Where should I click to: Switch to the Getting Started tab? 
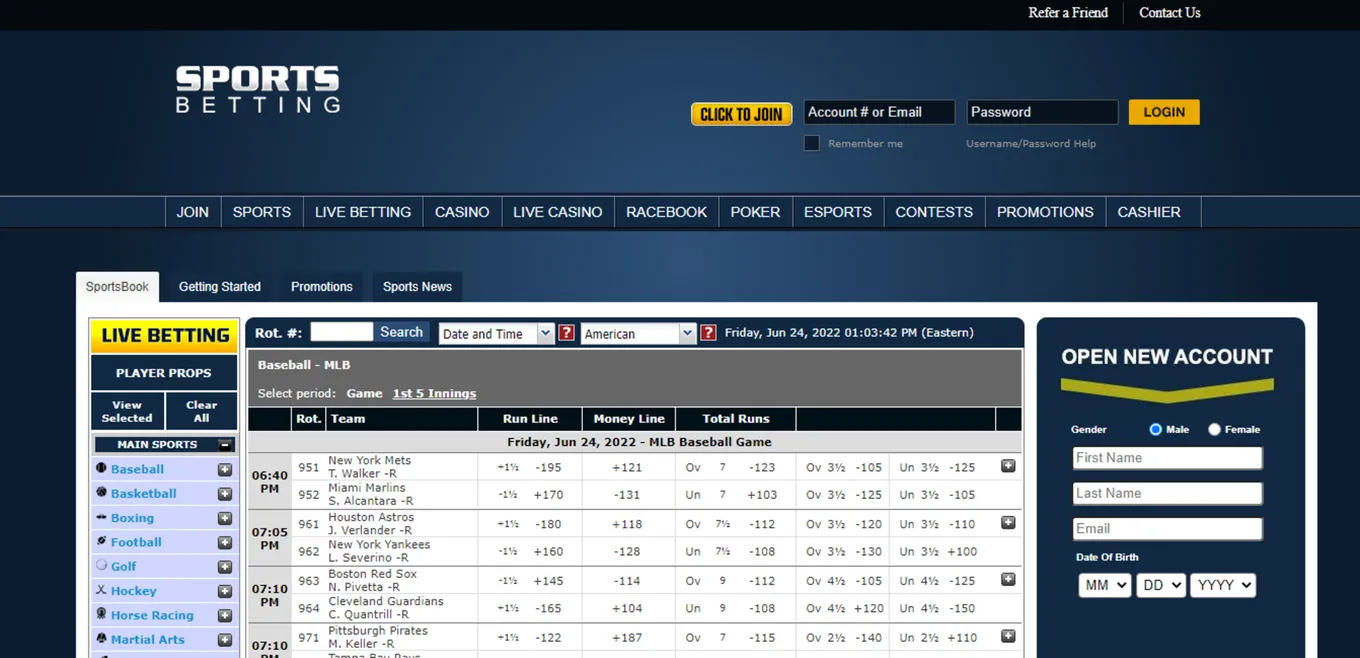click(x=220, y=287)
